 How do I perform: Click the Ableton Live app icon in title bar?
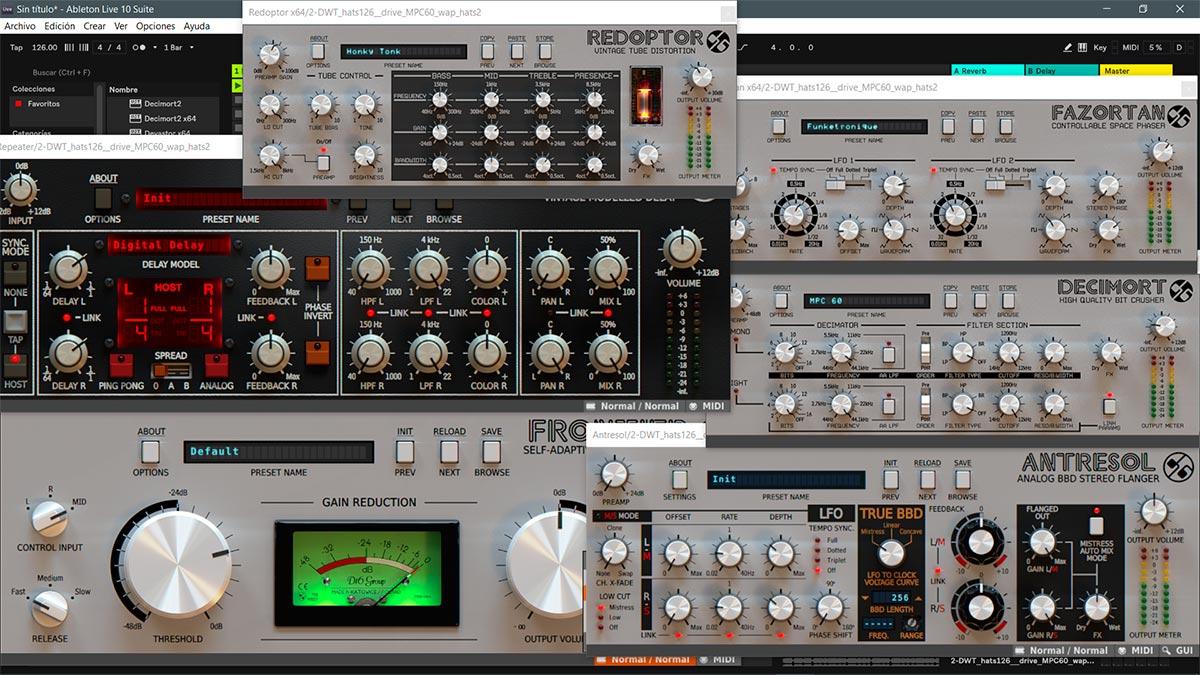9,8
